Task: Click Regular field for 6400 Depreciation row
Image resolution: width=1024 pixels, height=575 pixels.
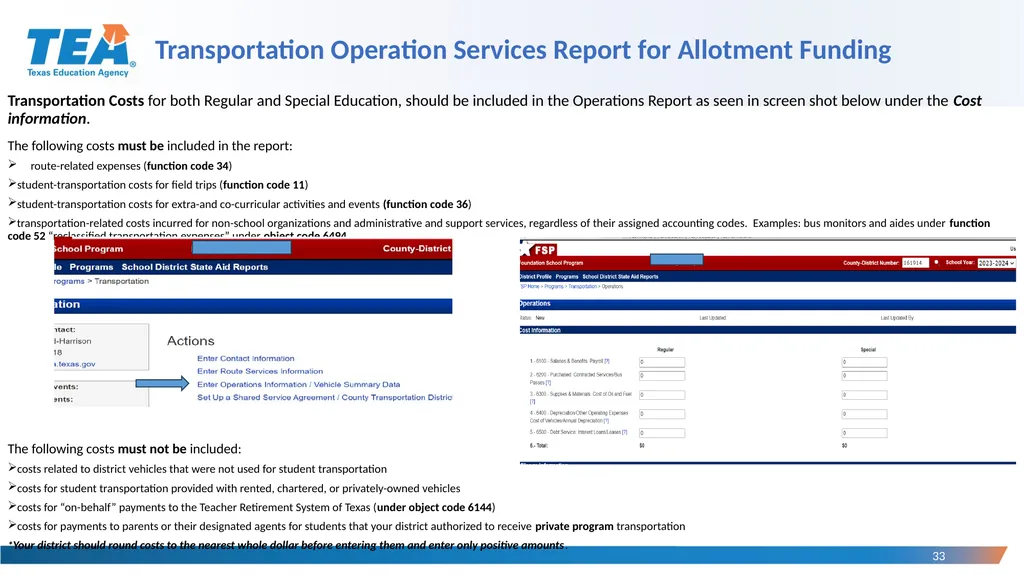Action: 662,414
